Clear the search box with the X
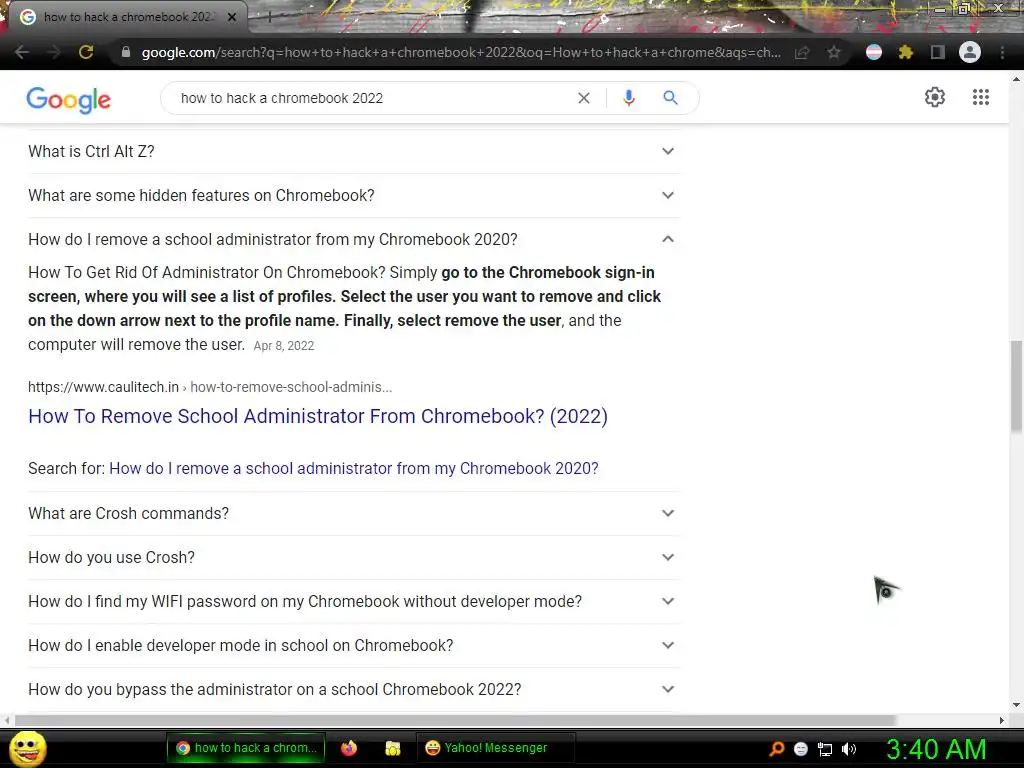1024x768 pixels. [x=584, y=98]
